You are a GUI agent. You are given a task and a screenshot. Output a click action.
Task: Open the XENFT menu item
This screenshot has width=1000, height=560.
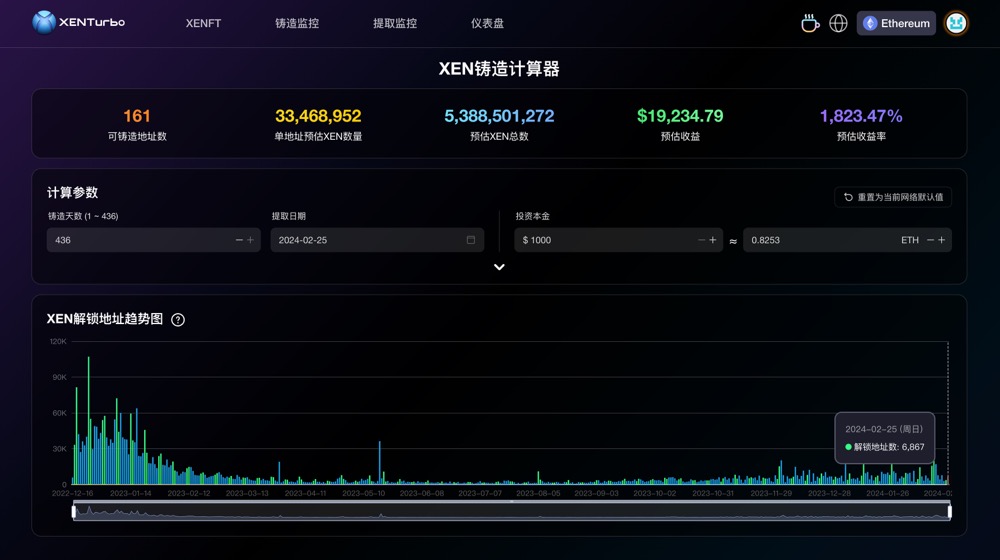tap(203, 23)
